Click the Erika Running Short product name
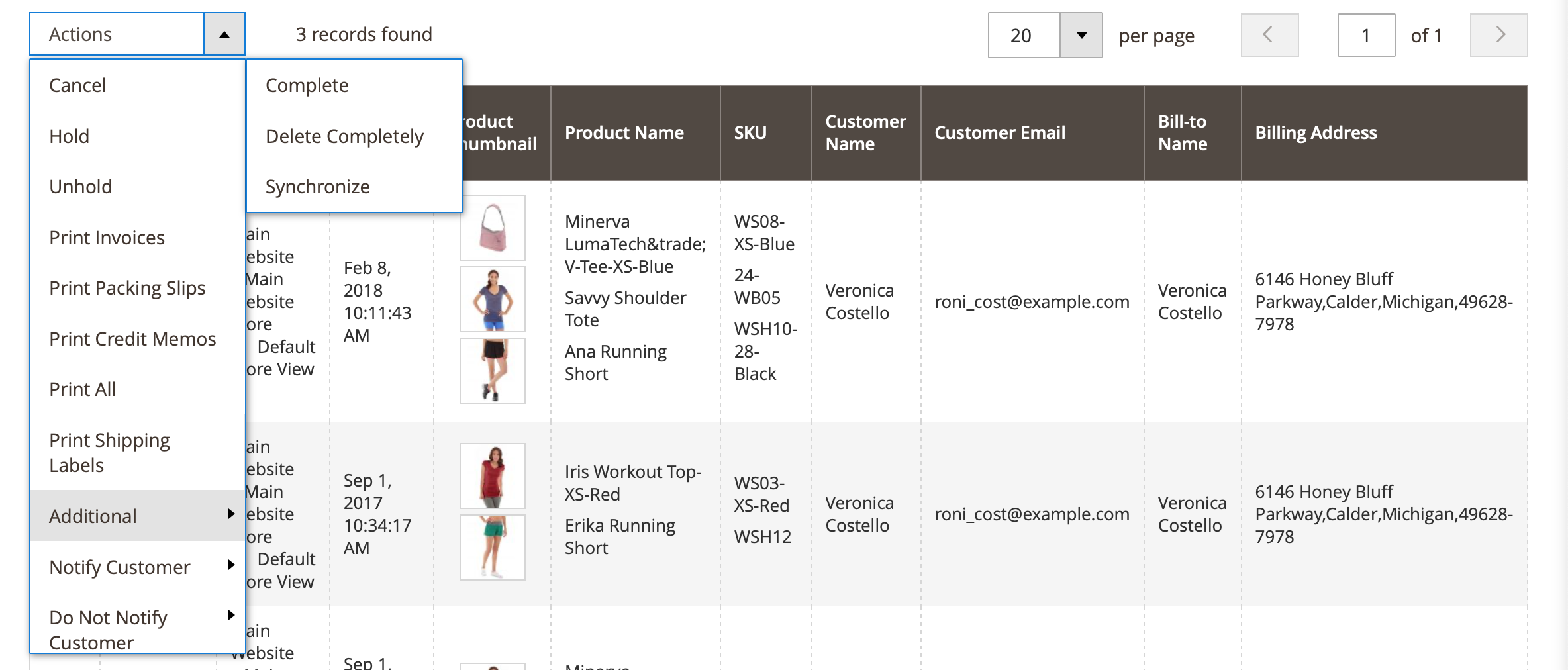Viewport: 1568px width, 670px height. pyautogui.click(x=620, y=537)
